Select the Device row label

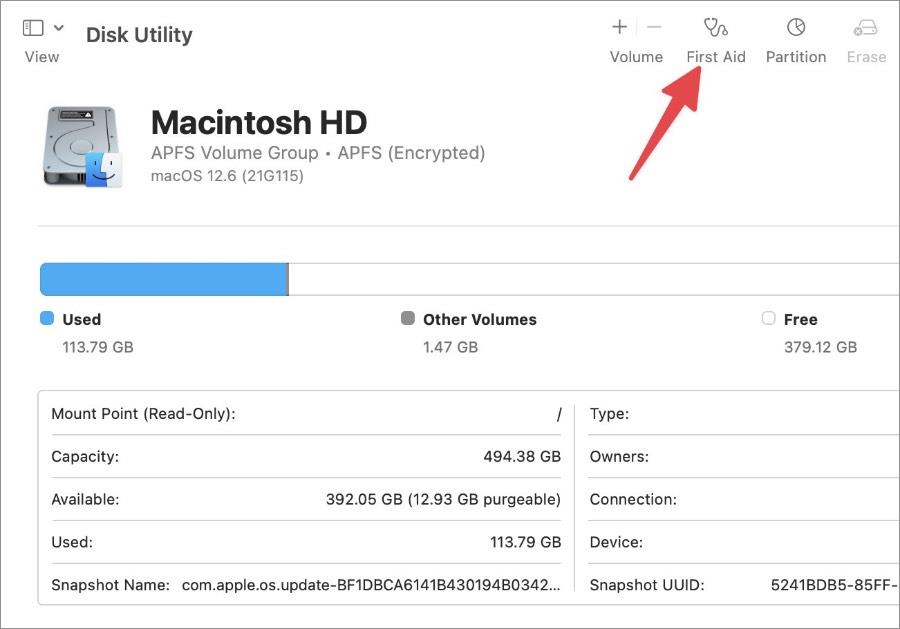[x=616, y=542]
